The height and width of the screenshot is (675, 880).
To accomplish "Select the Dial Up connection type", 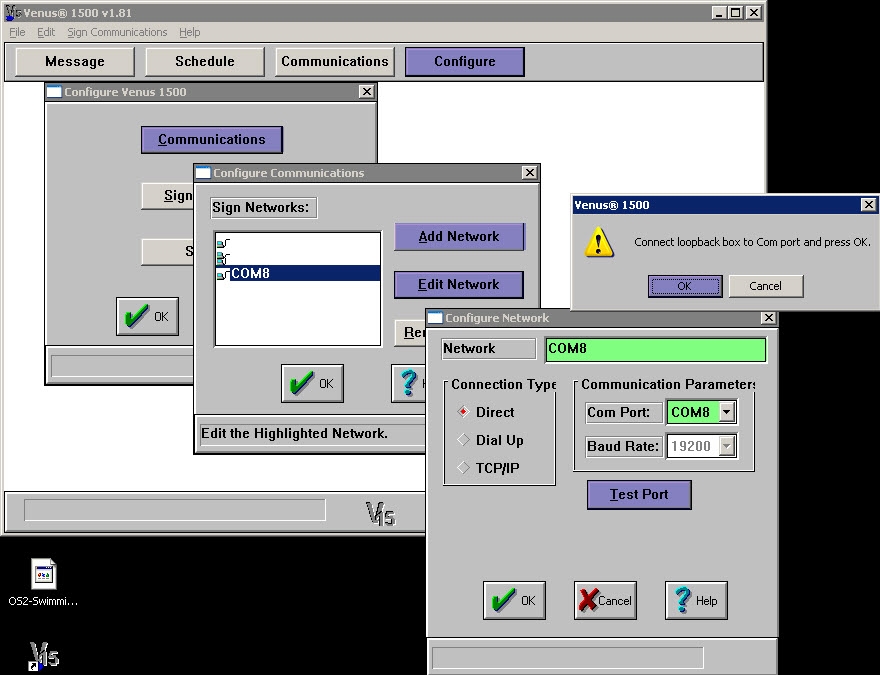I will (x=464, y=440).
